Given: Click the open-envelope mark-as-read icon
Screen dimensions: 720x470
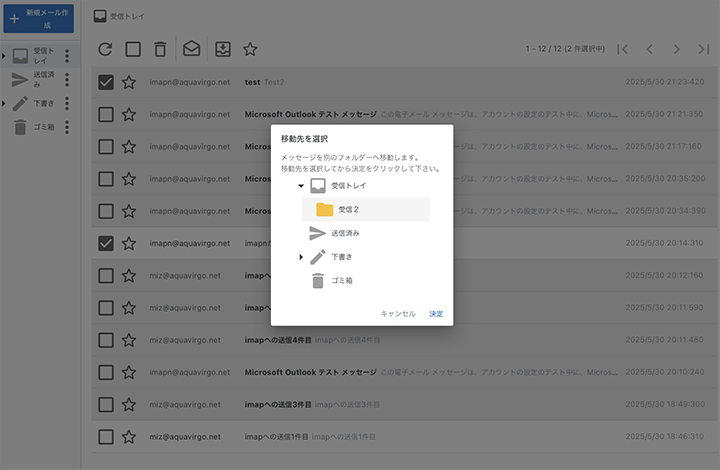Looking at the screenshot, I should (x=191, y=49).
